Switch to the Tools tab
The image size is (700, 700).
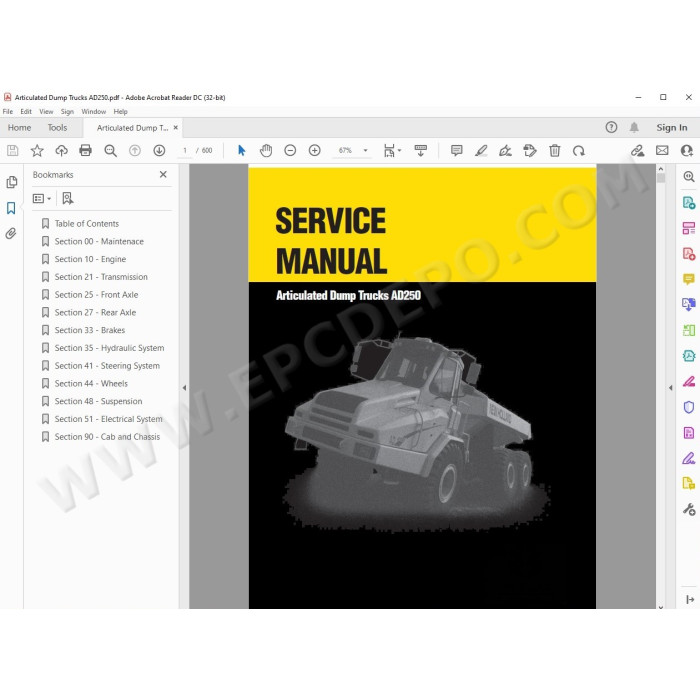57,128
